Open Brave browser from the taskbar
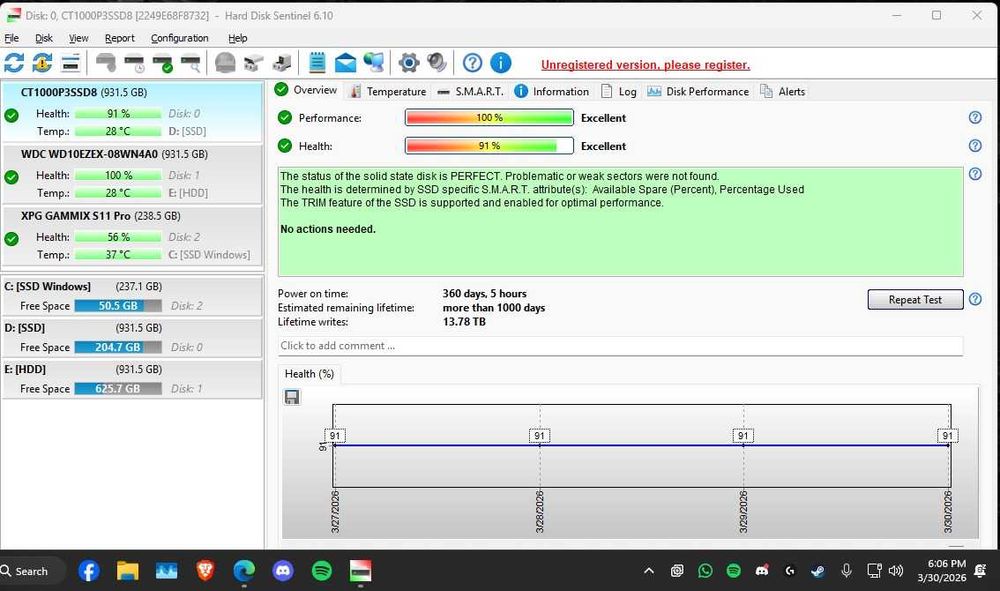Screen dimensions: 1000x591 (x=205, y=571)
